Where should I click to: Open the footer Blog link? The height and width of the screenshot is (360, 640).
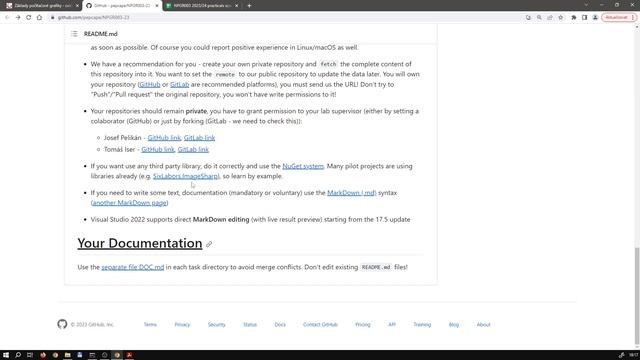(x=454, y=324)
